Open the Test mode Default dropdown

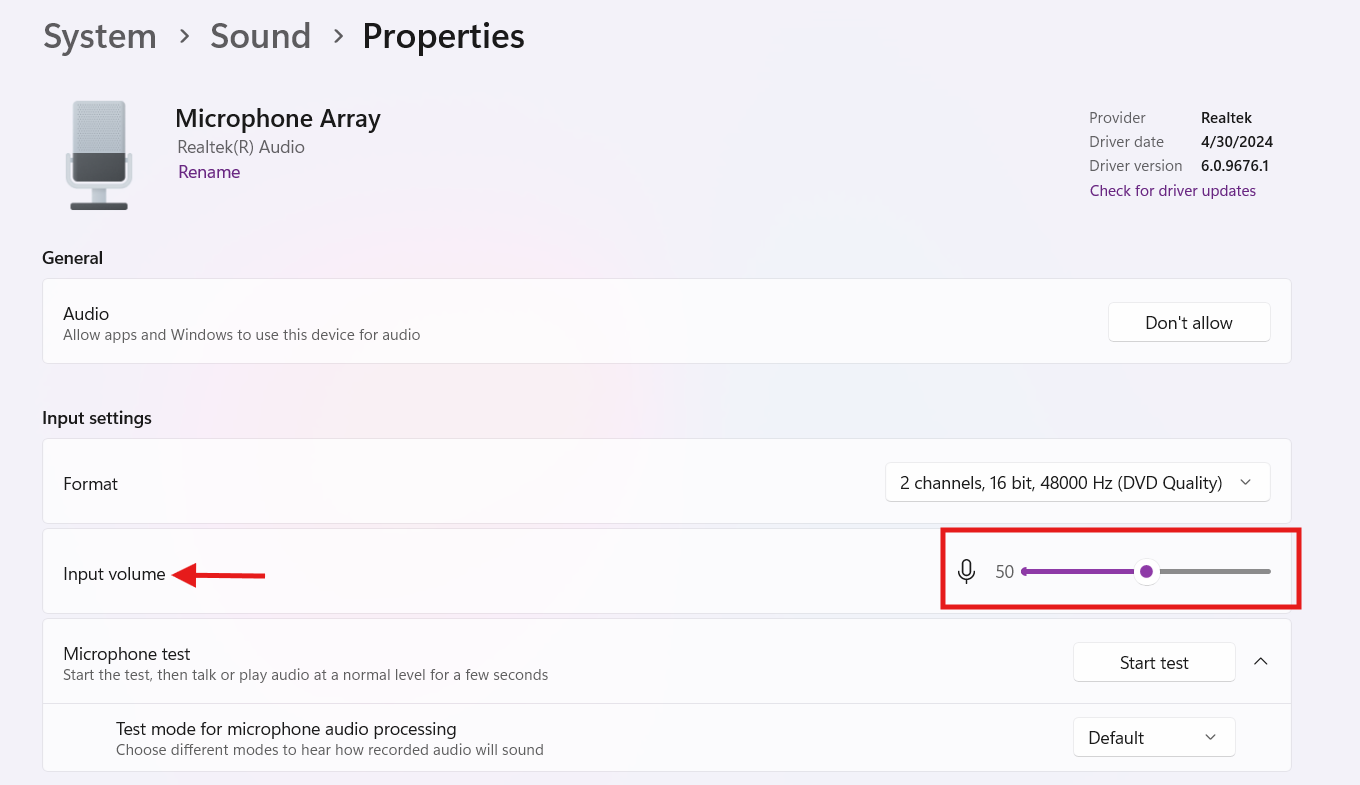(1153, 737)
